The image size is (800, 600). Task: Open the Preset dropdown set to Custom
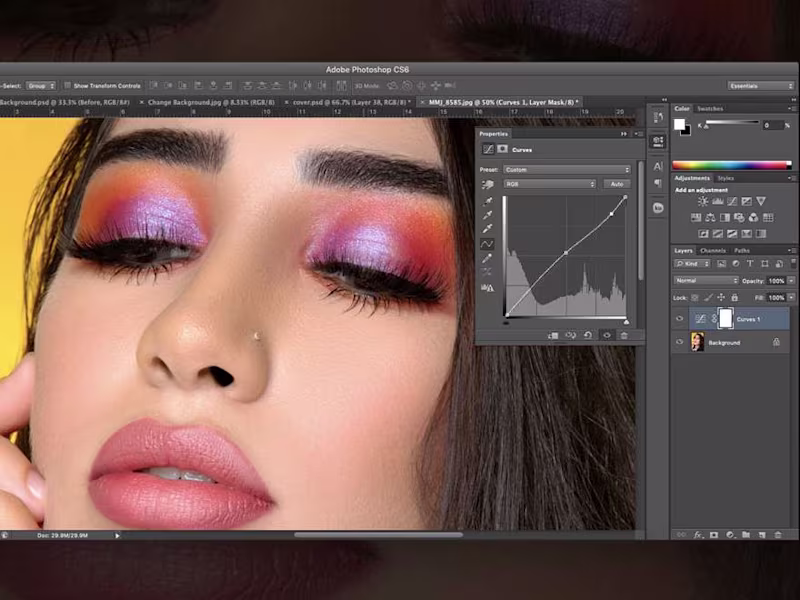coord(565,170)
